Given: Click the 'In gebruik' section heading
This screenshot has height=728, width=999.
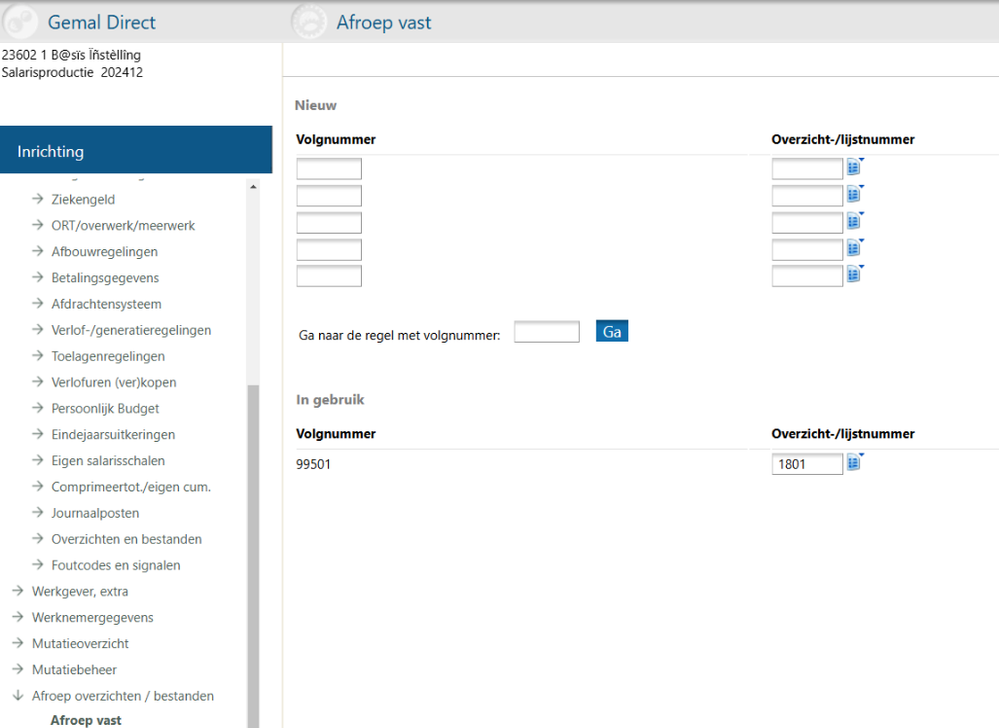Looking at the screenshot, I should [330, 399].
